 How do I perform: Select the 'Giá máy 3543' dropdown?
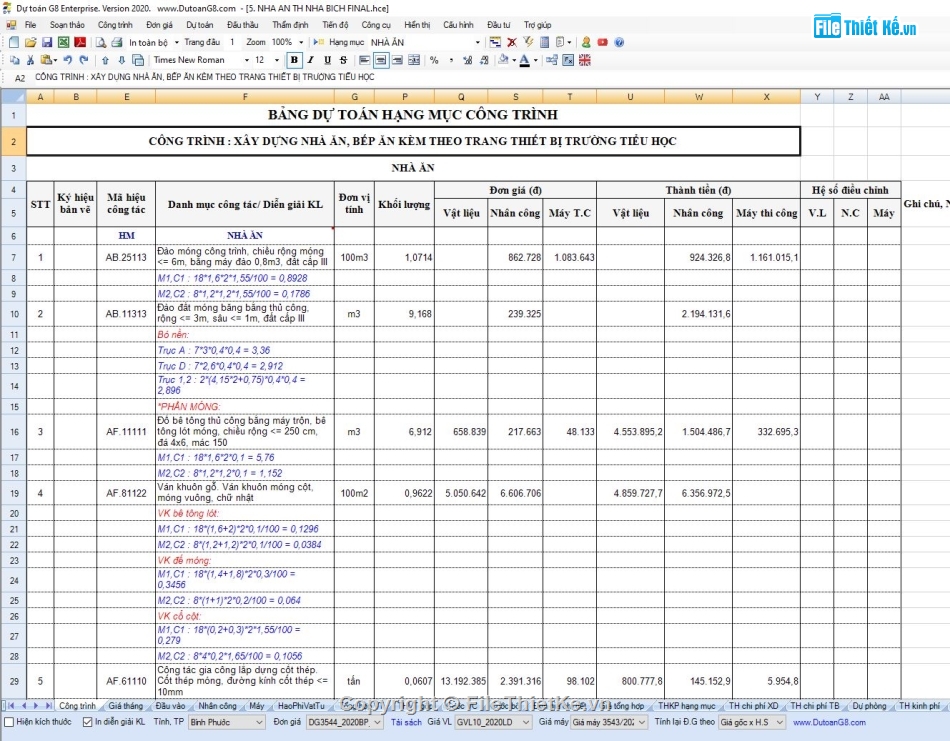point(610,722)
